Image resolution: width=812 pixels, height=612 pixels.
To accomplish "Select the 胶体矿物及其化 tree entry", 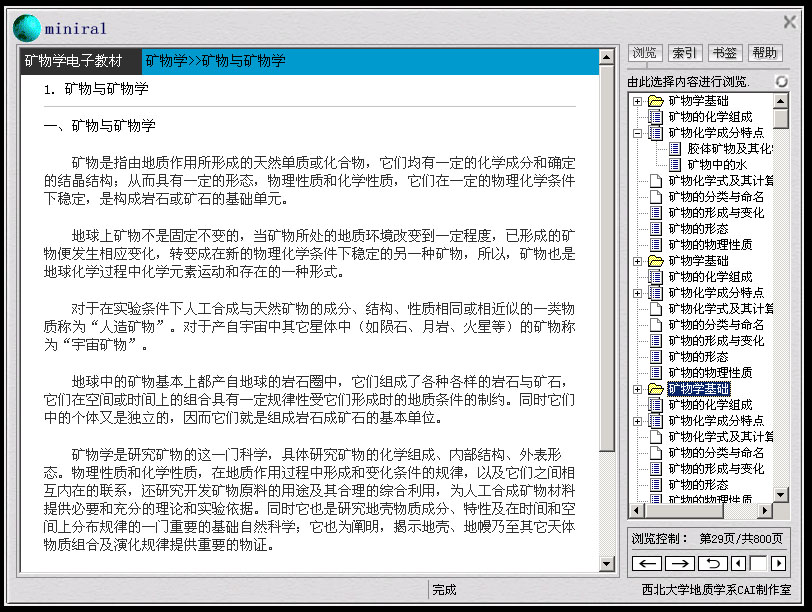I will click(729, 149).
